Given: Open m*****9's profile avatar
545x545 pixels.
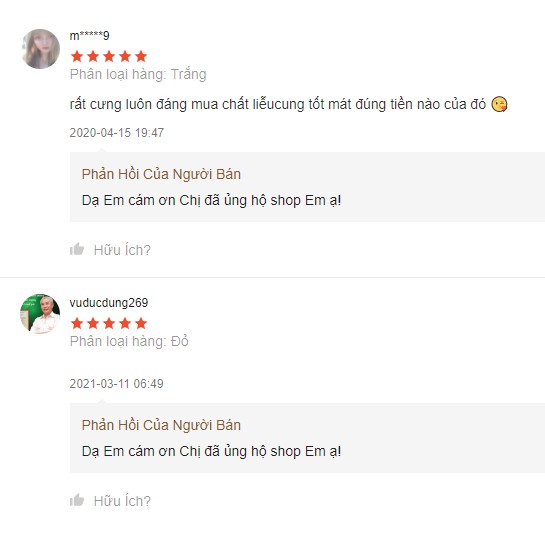Looking at the screenshot, I should [x=40, y=49].
